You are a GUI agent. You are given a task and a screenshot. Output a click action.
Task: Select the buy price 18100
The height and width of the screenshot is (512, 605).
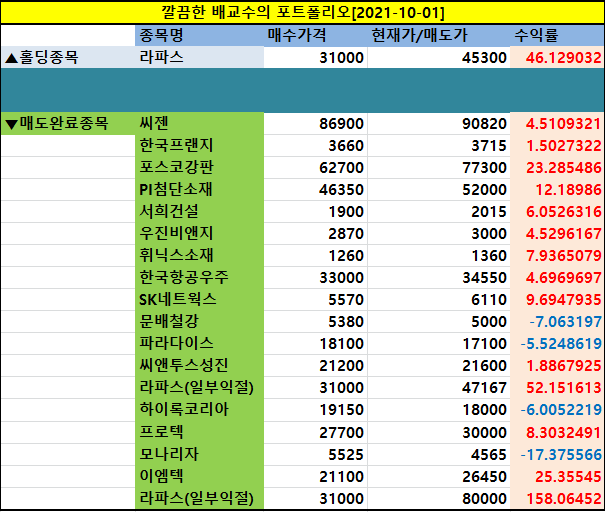coord(316,343)
